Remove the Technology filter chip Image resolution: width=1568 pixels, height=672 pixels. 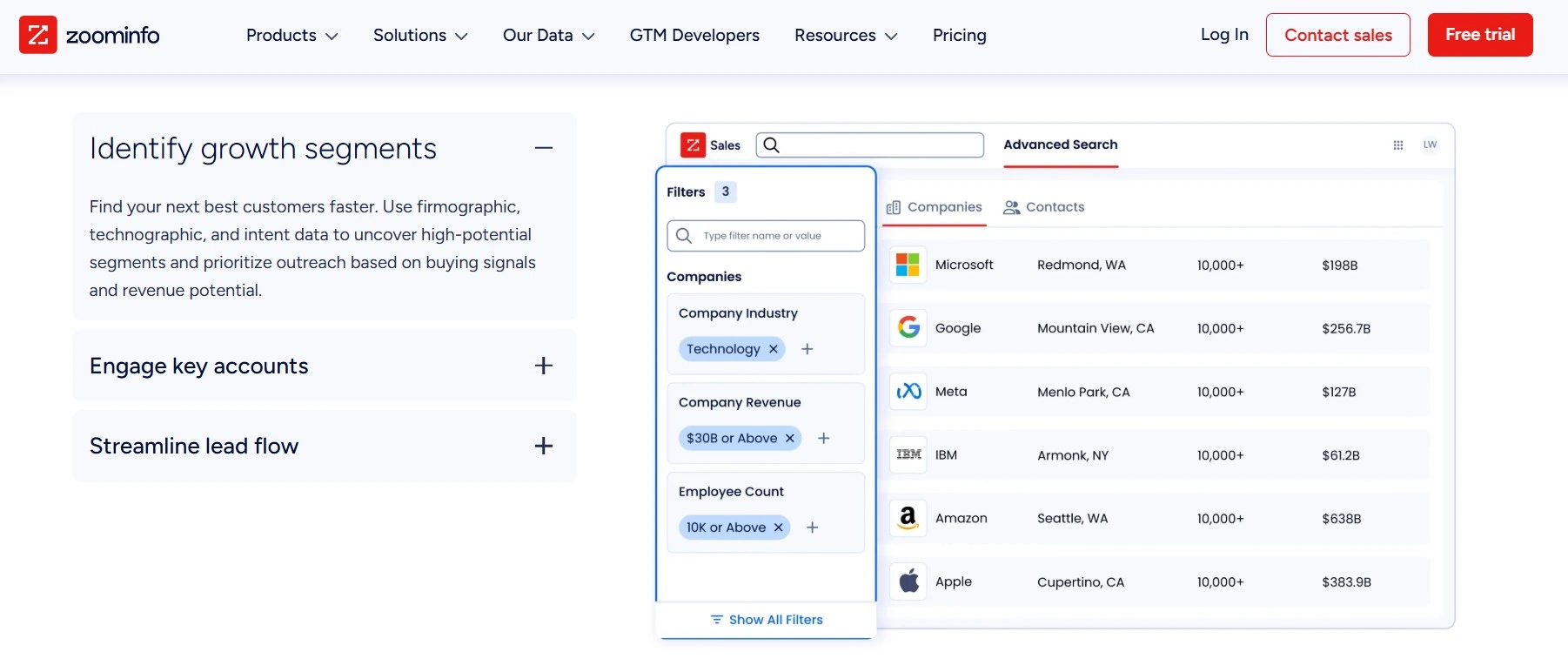coord(774,349)
